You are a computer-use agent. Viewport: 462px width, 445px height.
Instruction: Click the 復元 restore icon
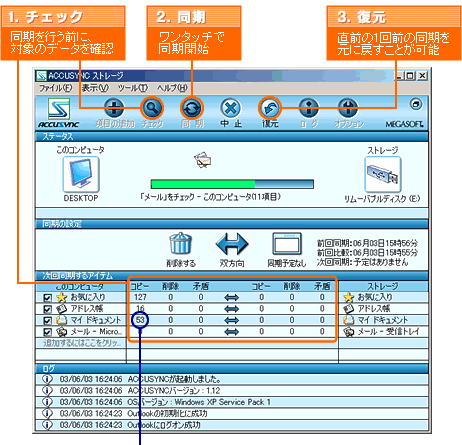pos(270,108)
